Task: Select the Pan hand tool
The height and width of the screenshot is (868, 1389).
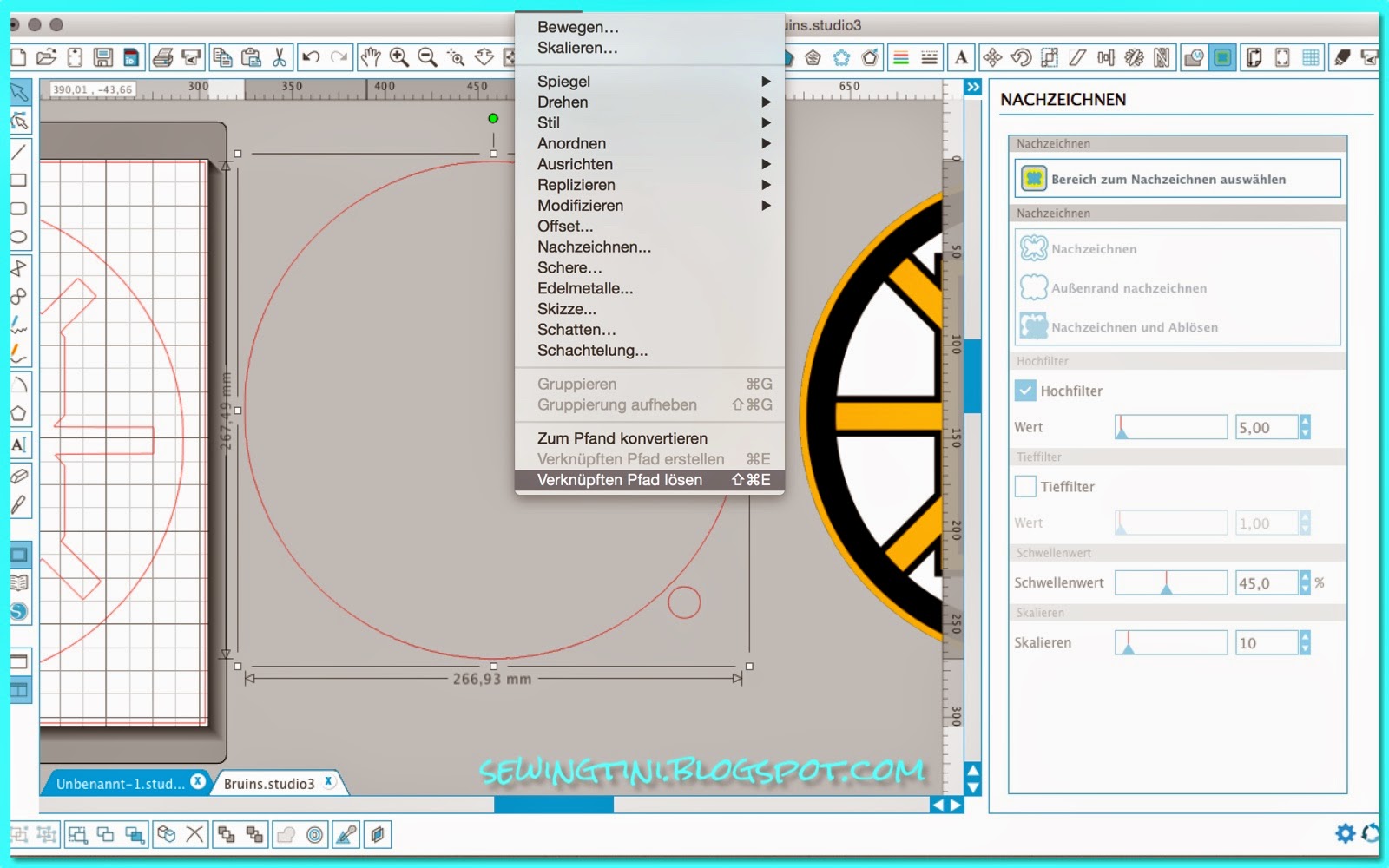Action: [x=371, y=58]
